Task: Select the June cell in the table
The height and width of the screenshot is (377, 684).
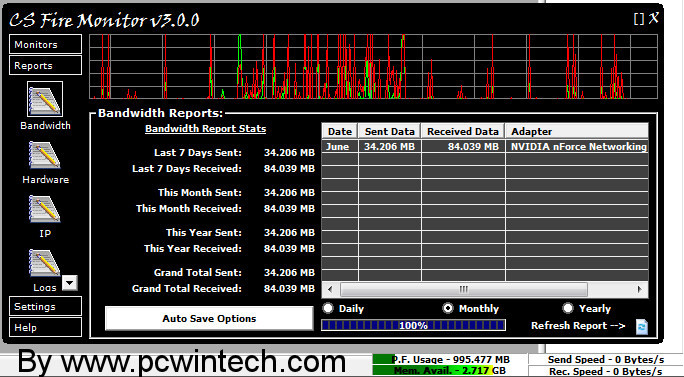Action: 340,147
